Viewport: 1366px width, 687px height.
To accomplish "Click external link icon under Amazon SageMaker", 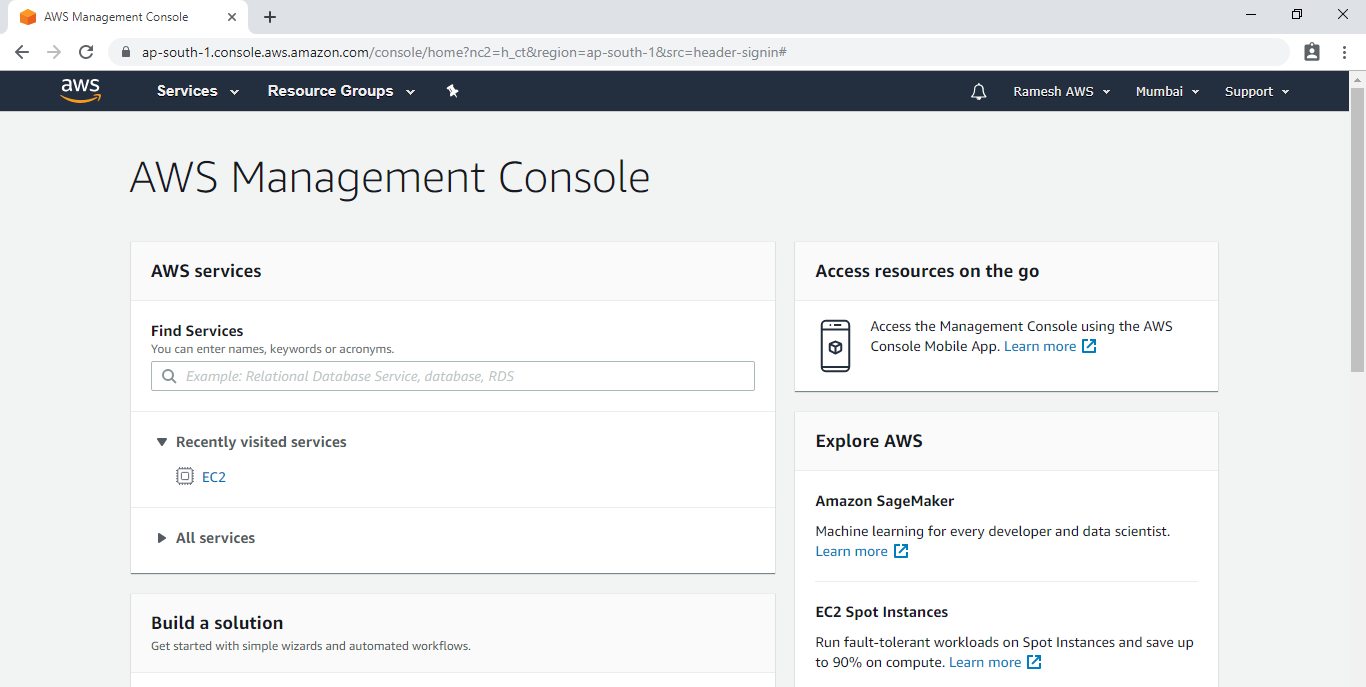I will 901,551.
